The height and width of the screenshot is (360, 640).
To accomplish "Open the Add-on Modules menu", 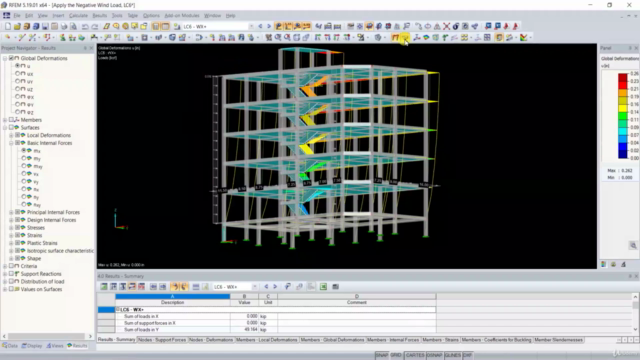I will 182,16.
